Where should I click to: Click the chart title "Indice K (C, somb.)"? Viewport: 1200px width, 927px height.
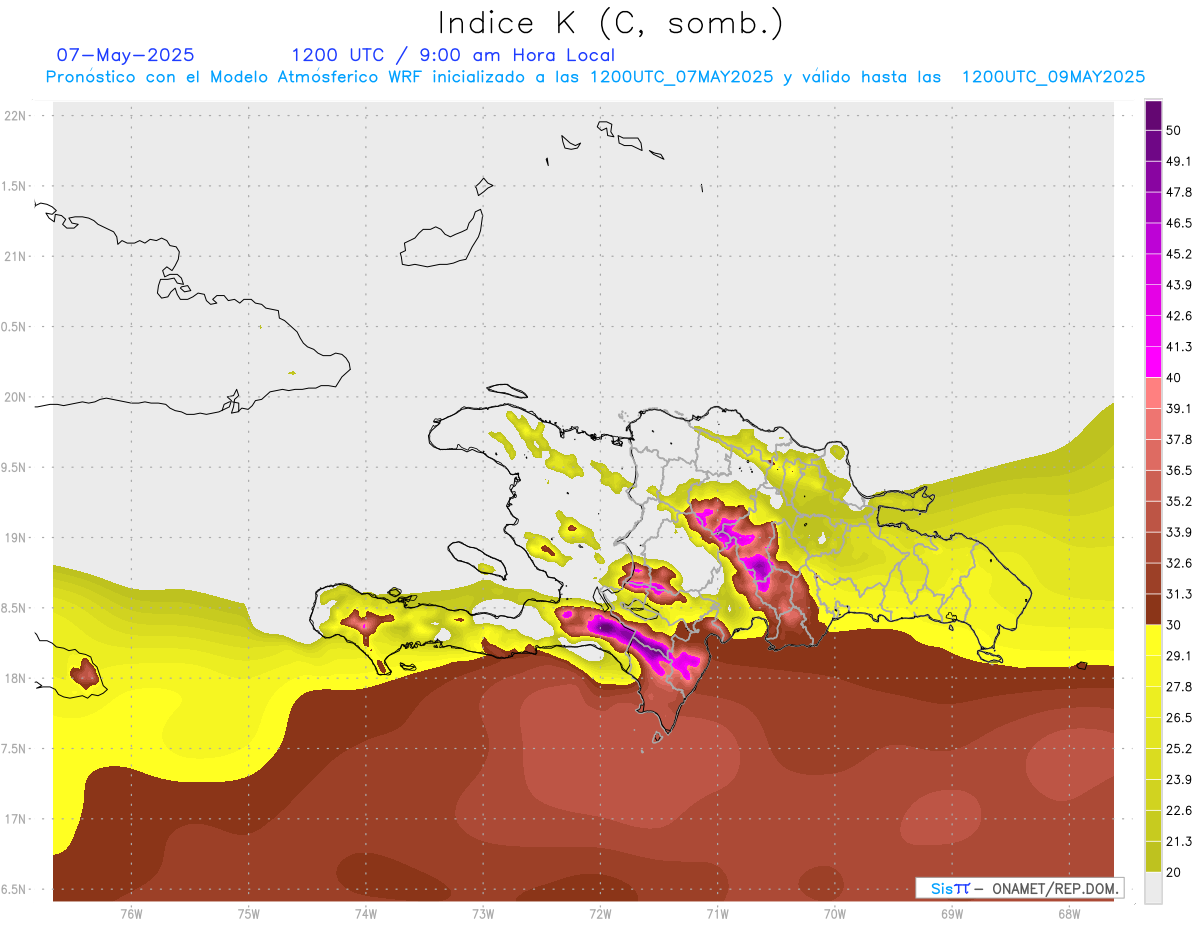611,23
